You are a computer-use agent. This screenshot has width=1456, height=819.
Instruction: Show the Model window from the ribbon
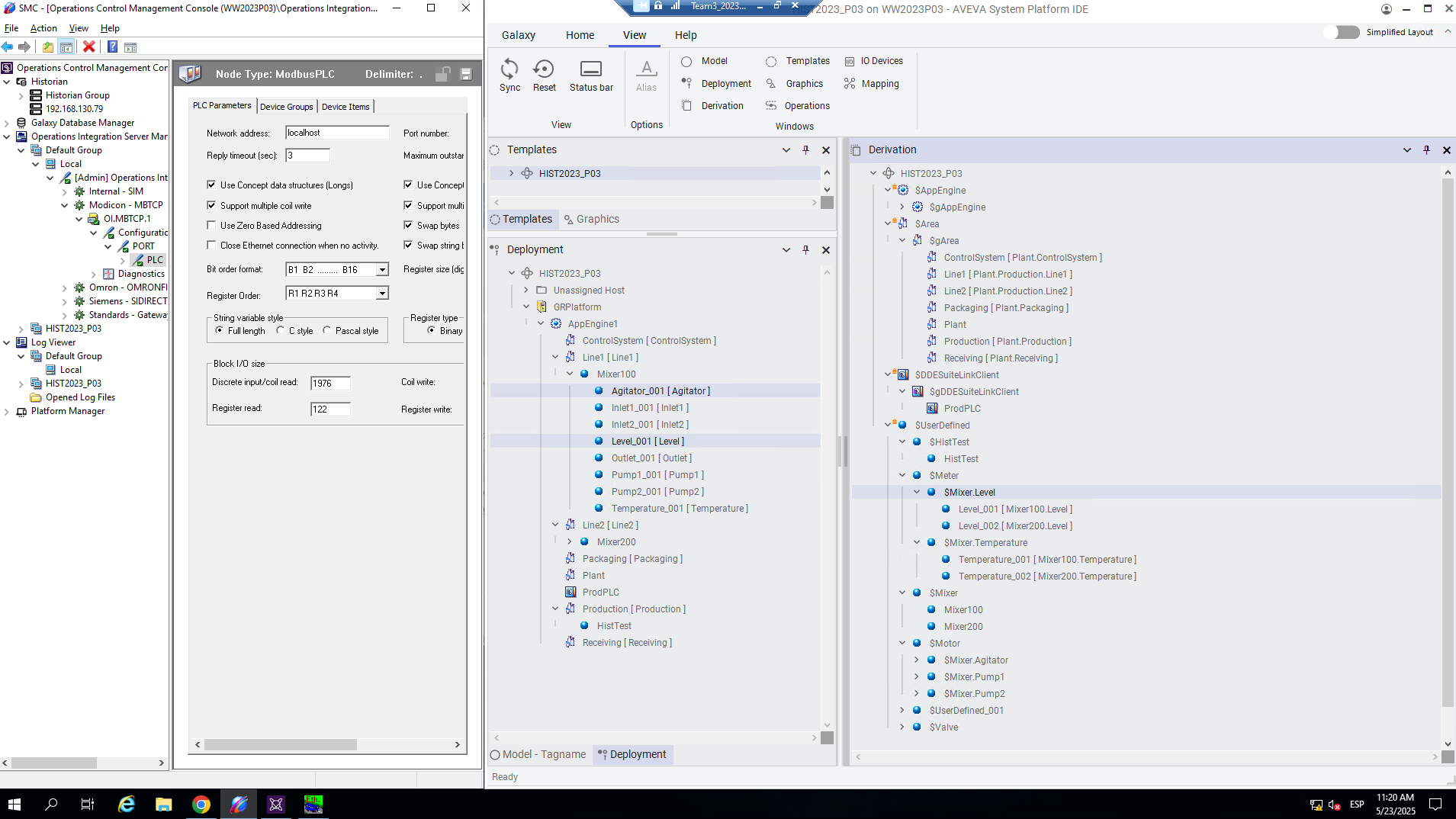point(705,61)
